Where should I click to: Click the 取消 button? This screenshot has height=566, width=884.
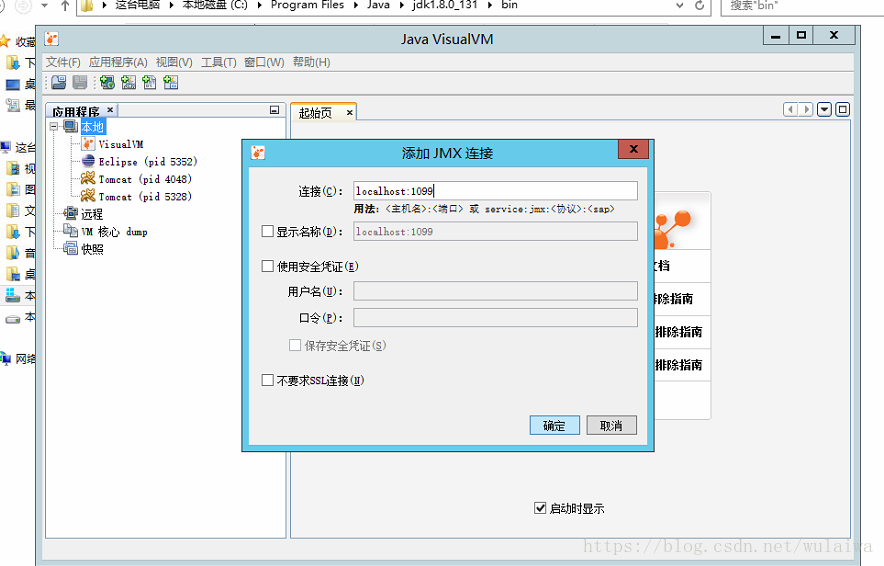tap(612, 426)
